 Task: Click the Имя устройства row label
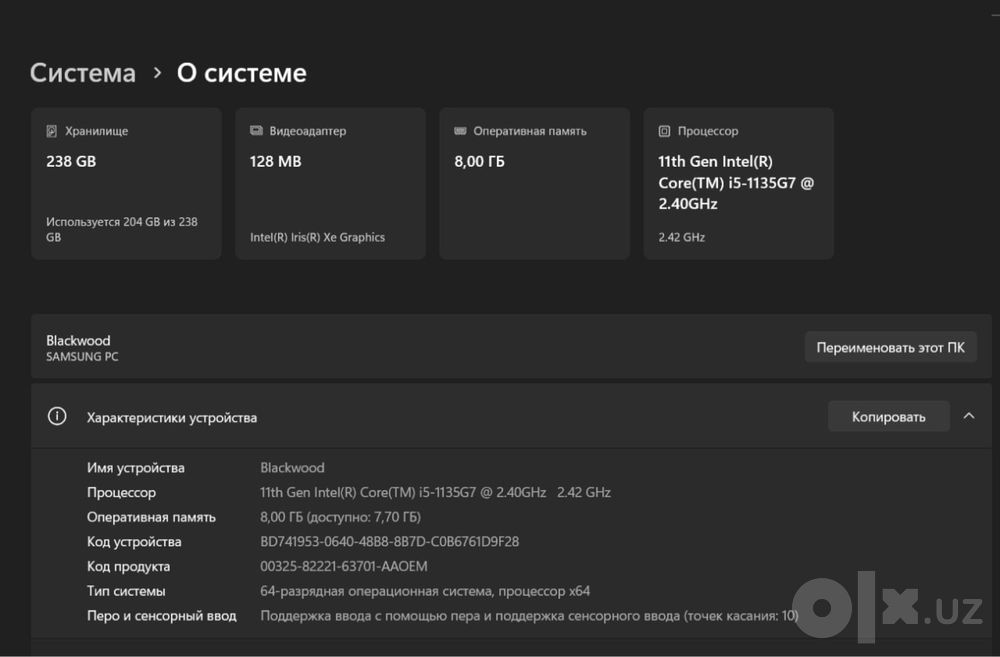136,468
